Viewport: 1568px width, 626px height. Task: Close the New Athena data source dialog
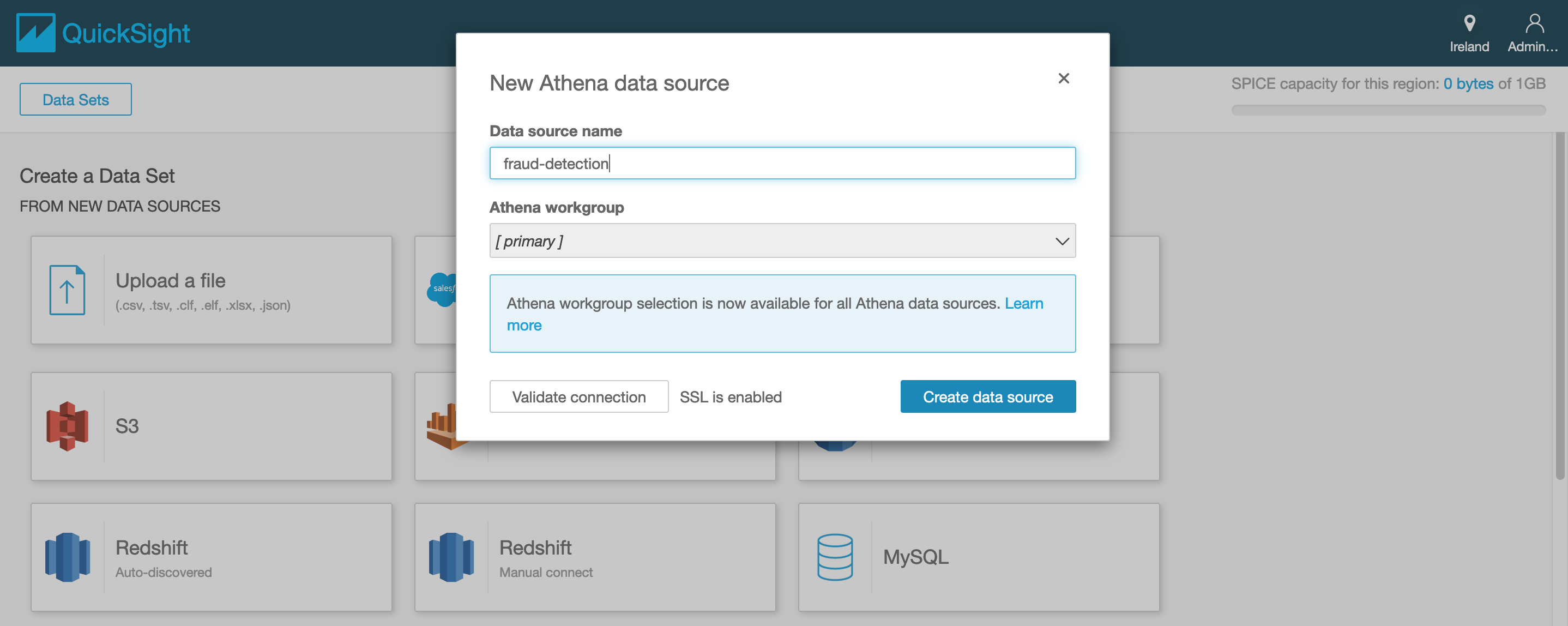click(1063, 79)
